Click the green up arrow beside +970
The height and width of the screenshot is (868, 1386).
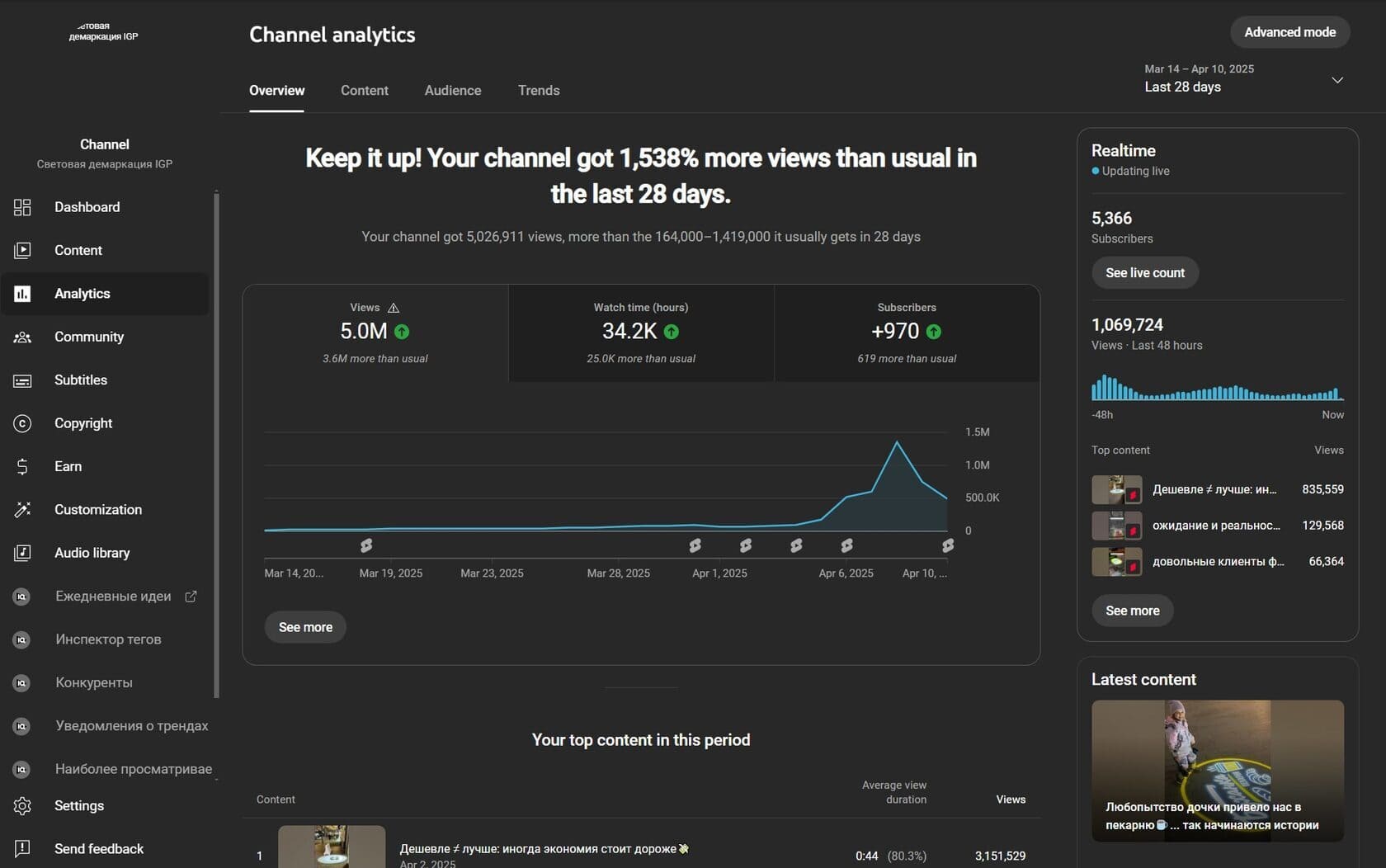pyautogui.click(x=934, y=332)
